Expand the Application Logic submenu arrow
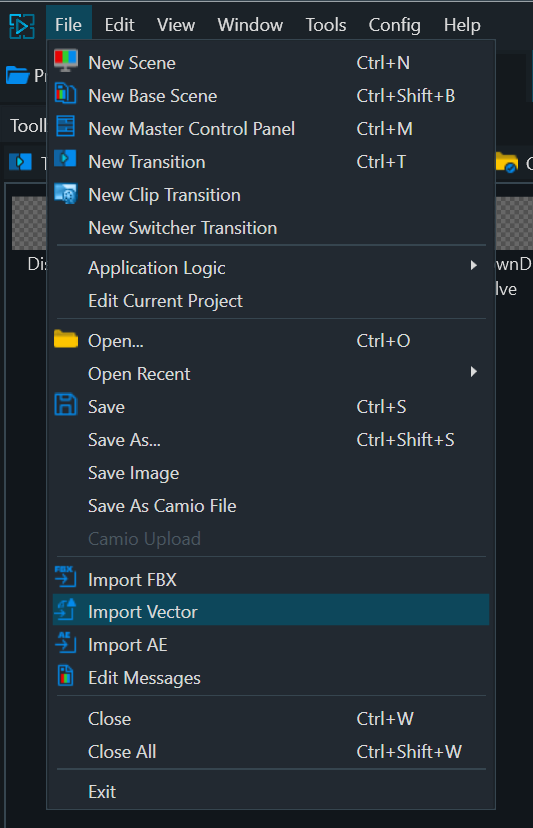 (474, 265)
